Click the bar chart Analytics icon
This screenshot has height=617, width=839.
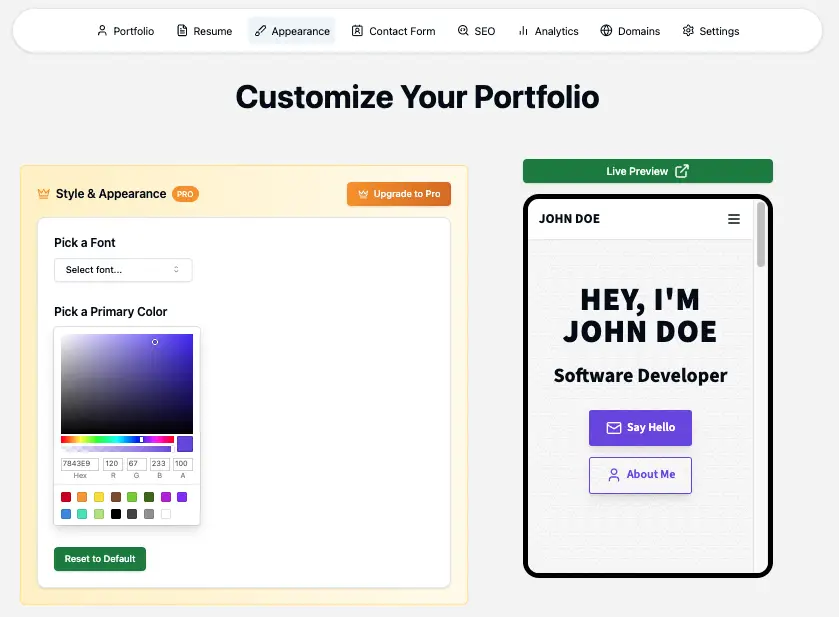(523, 31)
